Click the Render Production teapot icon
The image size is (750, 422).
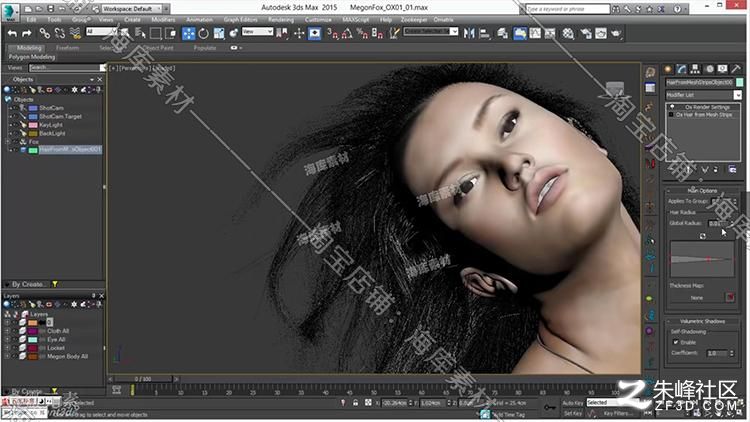[x=616, y=33]
